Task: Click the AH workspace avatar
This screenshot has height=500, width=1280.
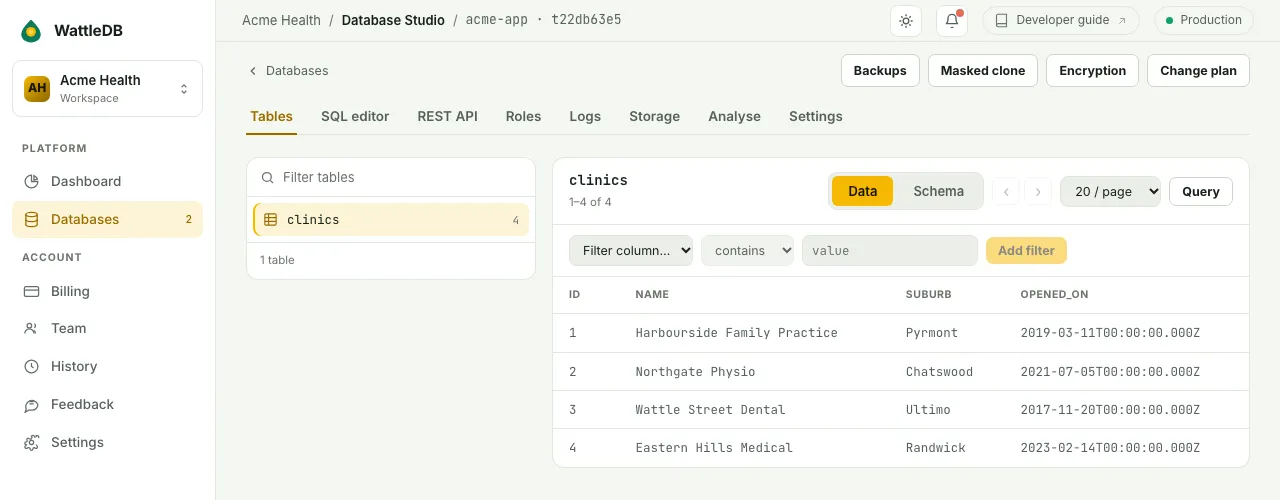Action: tap(37, 88)
